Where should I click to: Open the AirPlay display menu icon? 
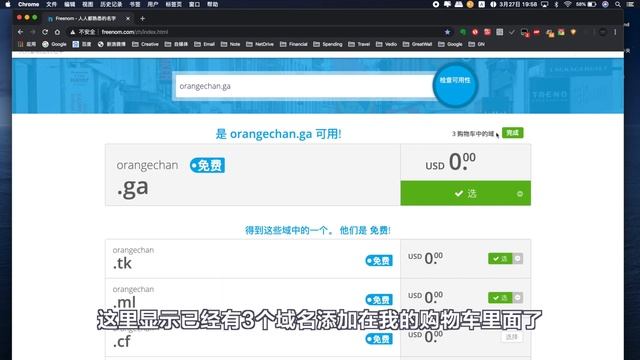click(x=544, y=4)
